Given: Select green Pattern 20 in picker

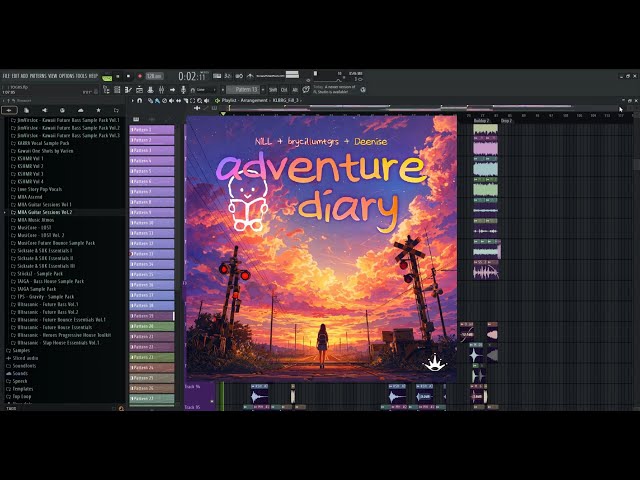Looking at the screenshot, I should click(x=152, y=327).
